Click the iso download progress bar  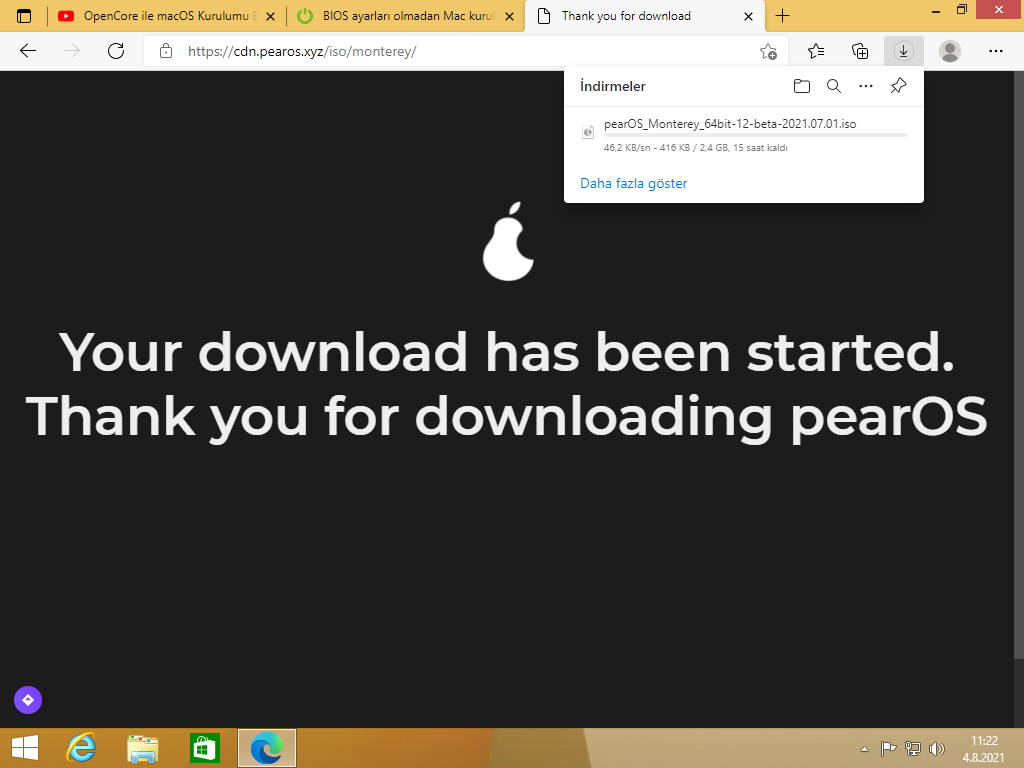[756, 135]
